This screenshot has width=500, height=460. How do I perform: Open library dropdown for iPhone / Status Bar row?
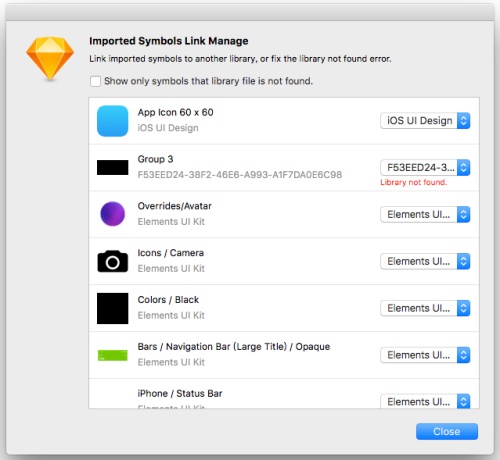(425, 401)
